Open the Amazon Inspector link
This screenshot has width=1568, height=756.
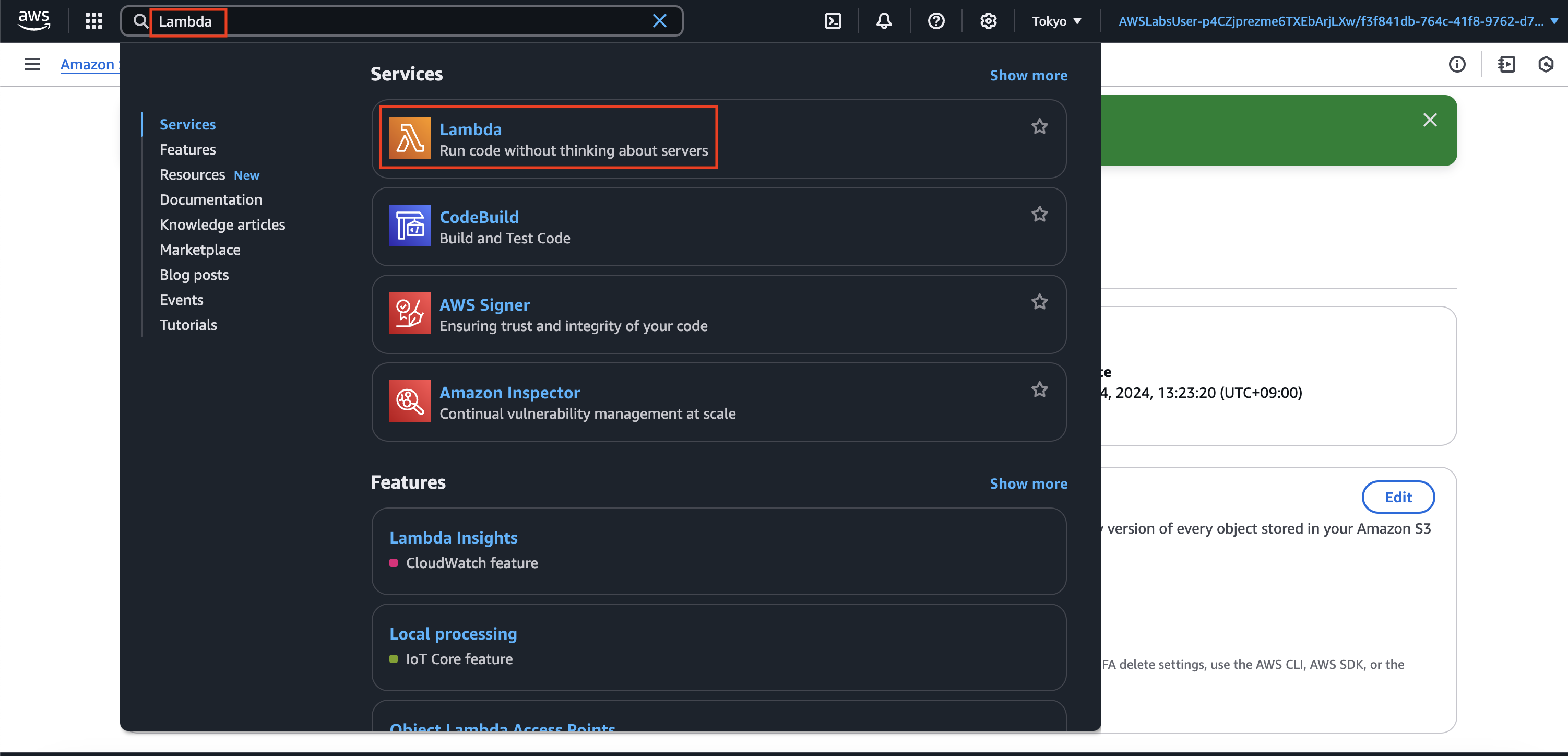pos(509,392)
